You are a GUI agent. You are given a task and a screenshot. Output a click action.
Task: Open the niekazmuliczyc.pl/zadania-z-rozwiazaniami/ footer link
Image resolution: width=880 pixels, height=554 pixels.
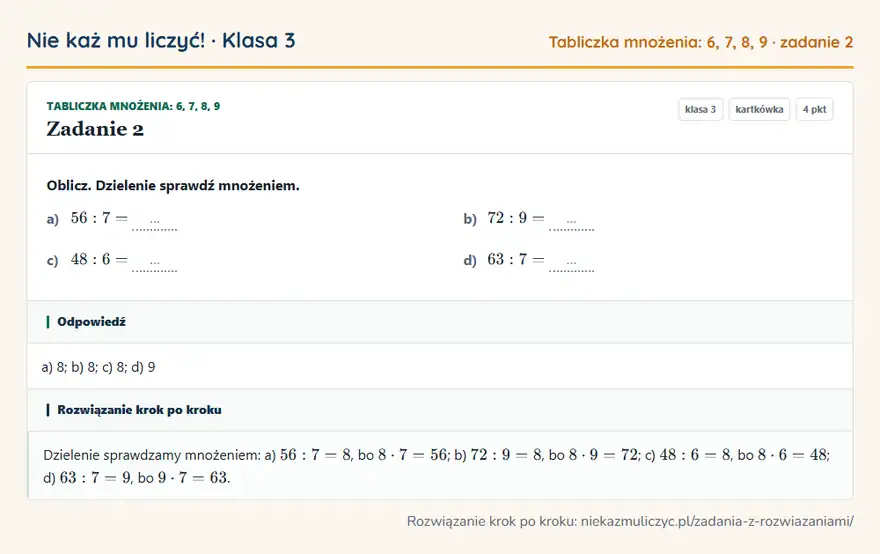point(717,521)
